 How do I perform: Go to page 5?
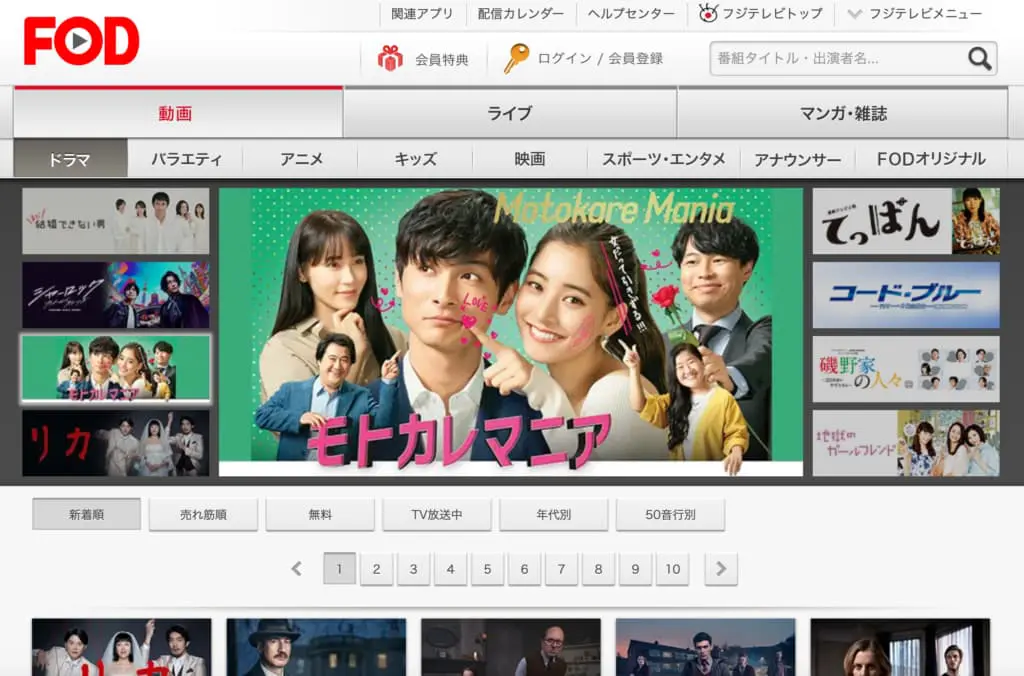point(487,569)
